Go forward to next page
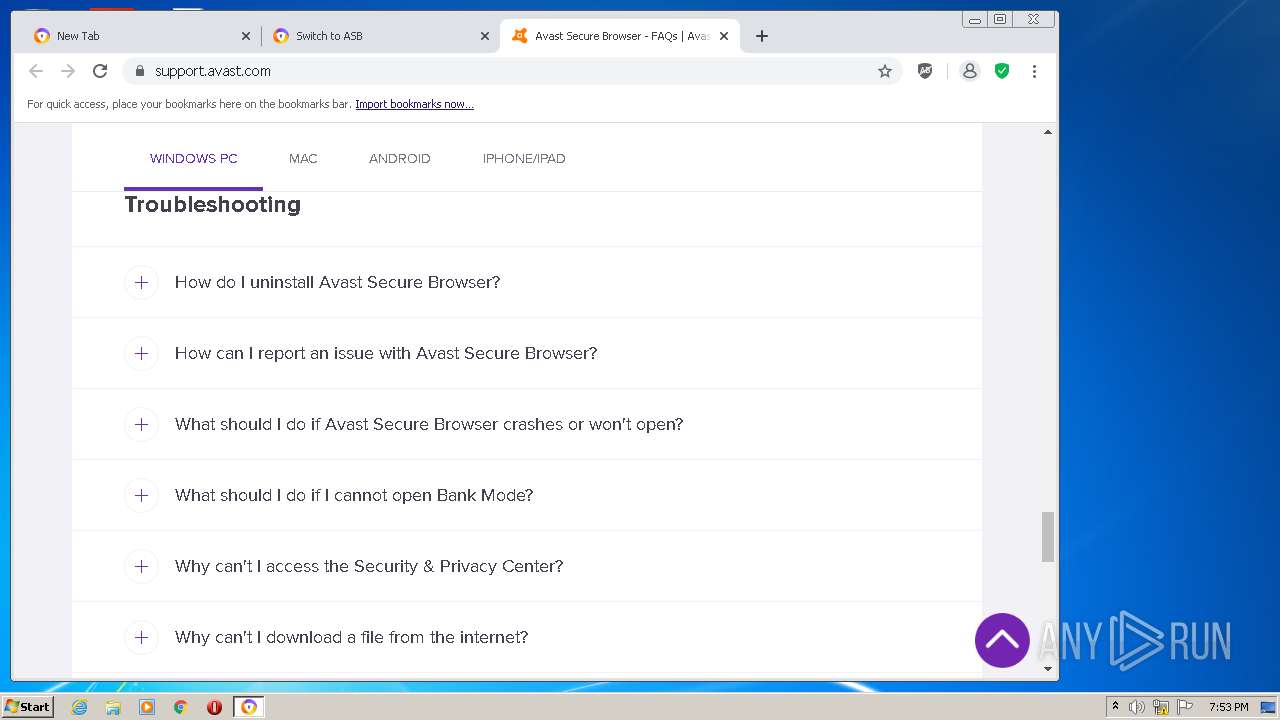The height and width of the screenshot is (720, 1280). (68, 71)
